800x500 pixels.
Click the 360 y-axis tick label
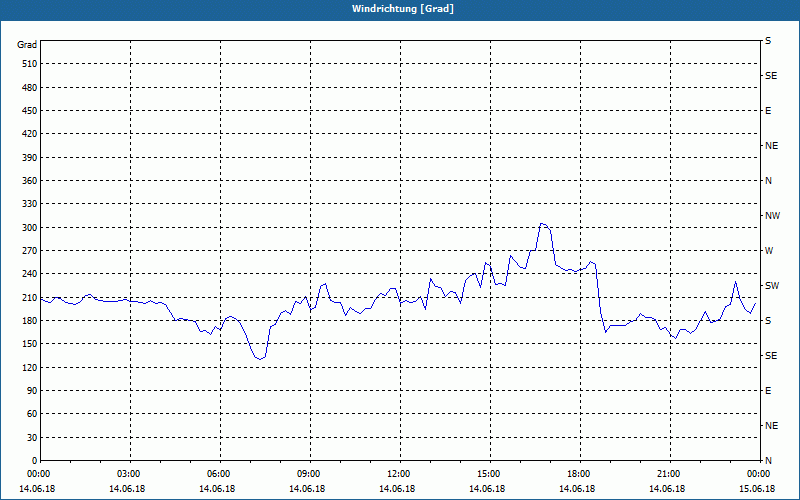click(x=30, y=181)
